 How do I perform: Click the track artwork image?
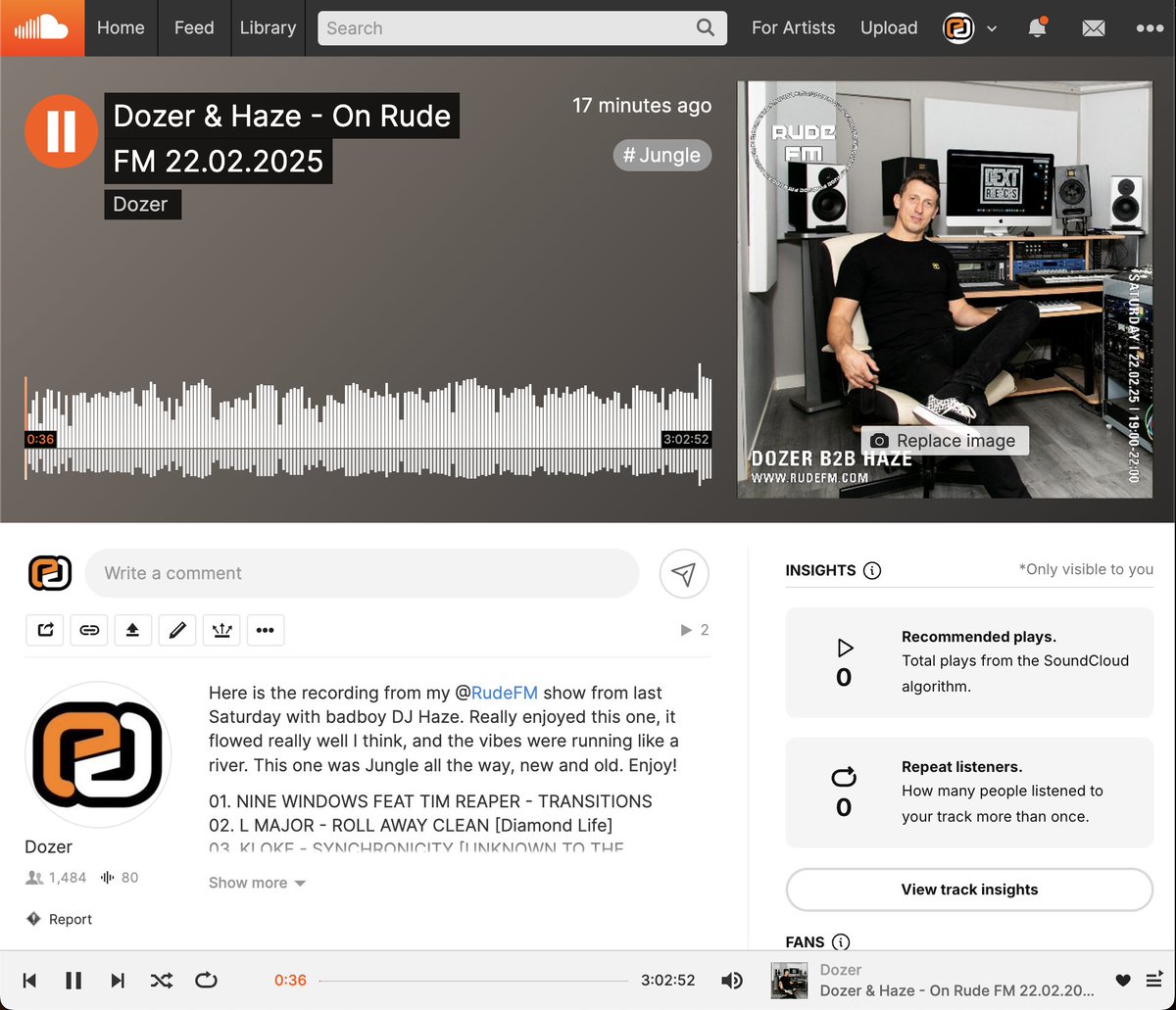tap(945, 289)
